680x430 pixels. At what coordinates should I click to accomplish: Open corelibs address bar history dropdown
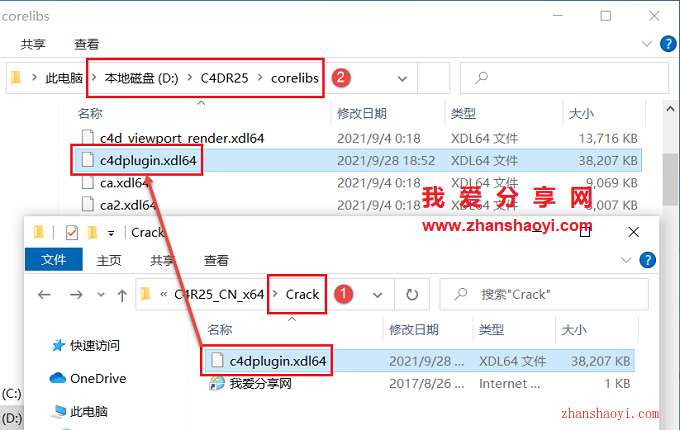[402, 78]
